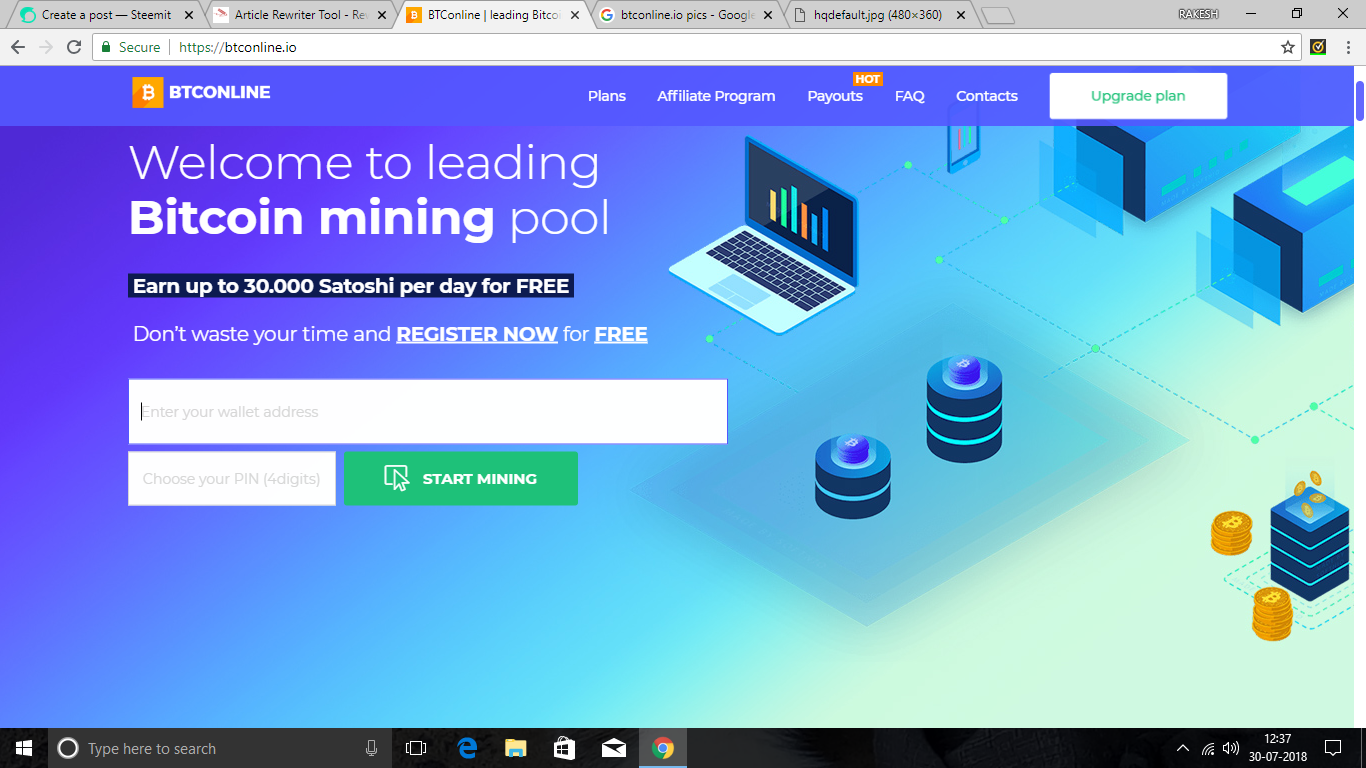The image size is (1366, 768).
Task: Go back to the previous page
Action: pos(18,47)
